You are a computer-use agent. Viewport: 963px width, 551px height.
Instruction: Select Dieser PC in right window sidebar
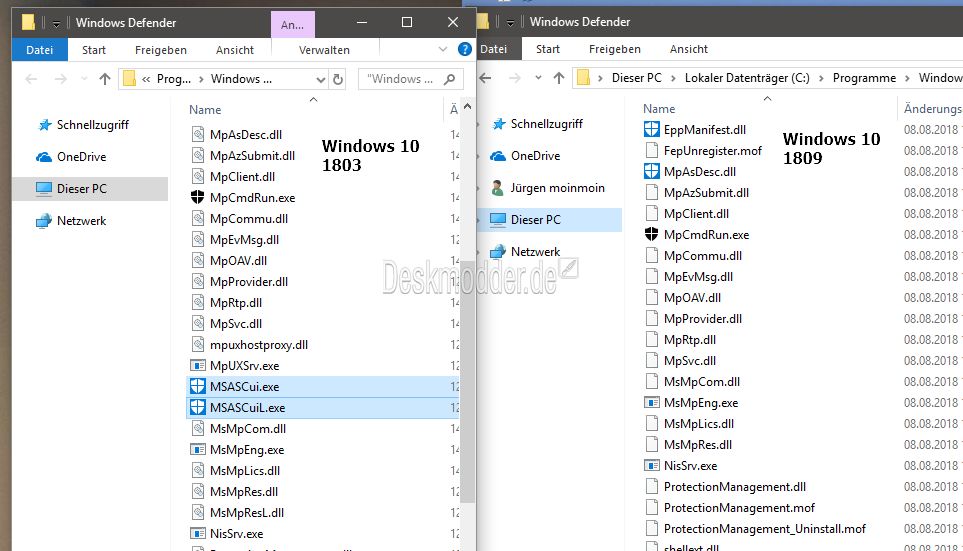pyautogui.click(x=550, y=219)
